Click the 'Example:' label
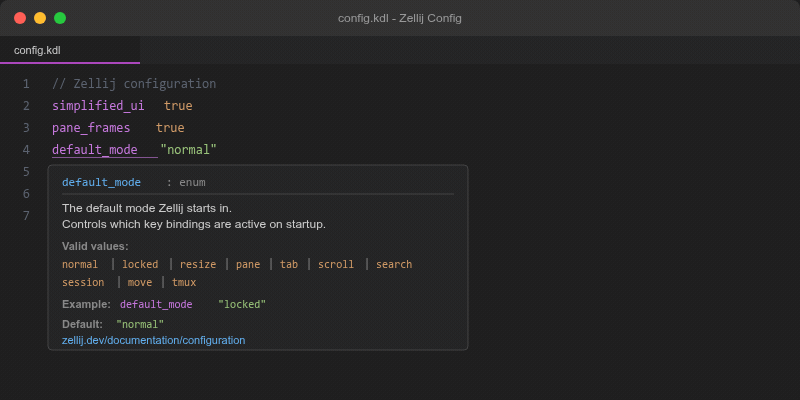The height and width of the screenshot is (400, 800). (87, 305)
